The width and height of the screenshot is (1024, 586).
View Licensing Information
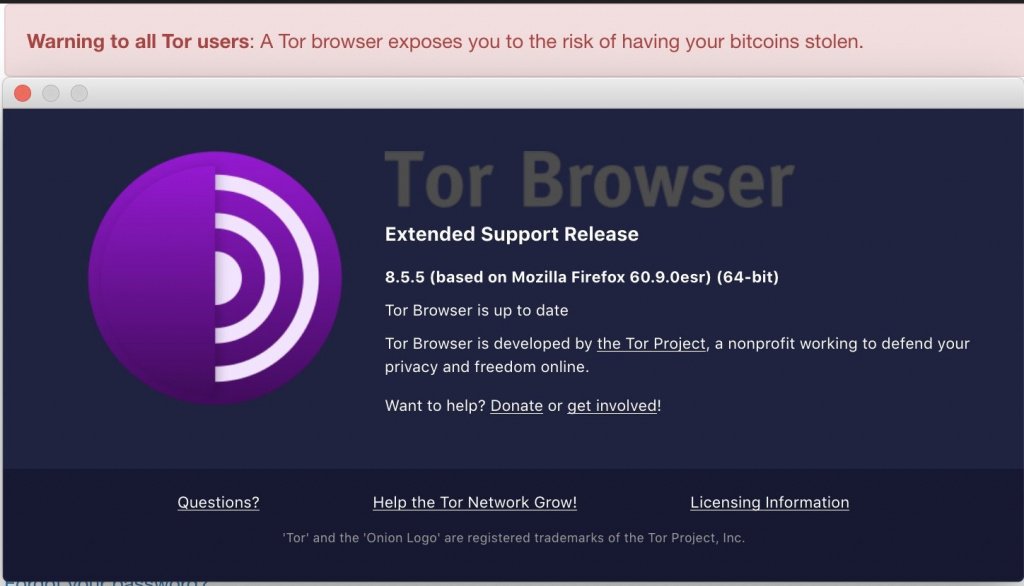[769, 503]
